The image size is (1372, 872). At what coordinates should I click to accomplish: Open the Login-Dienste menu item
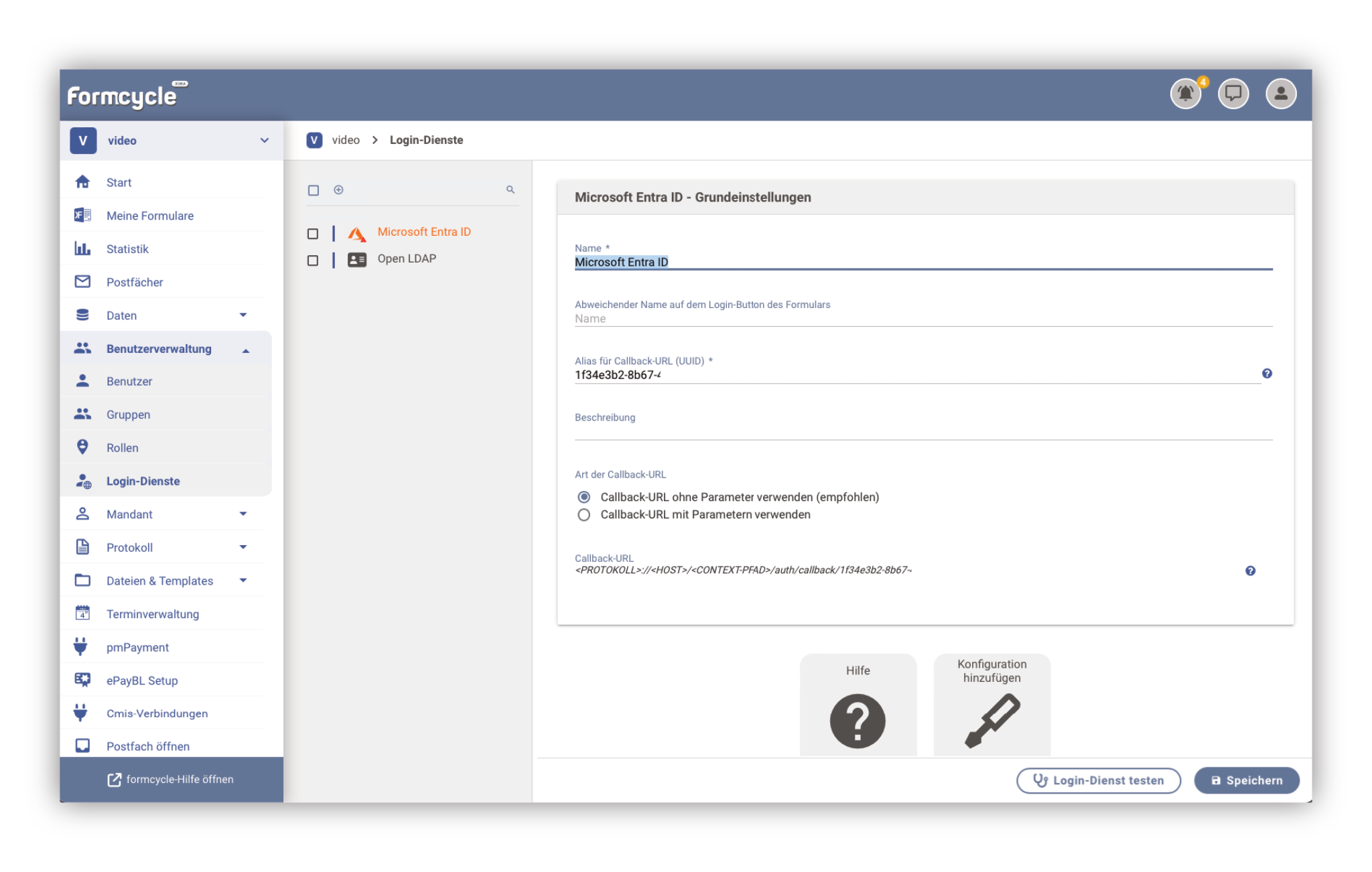pos(165,481)
